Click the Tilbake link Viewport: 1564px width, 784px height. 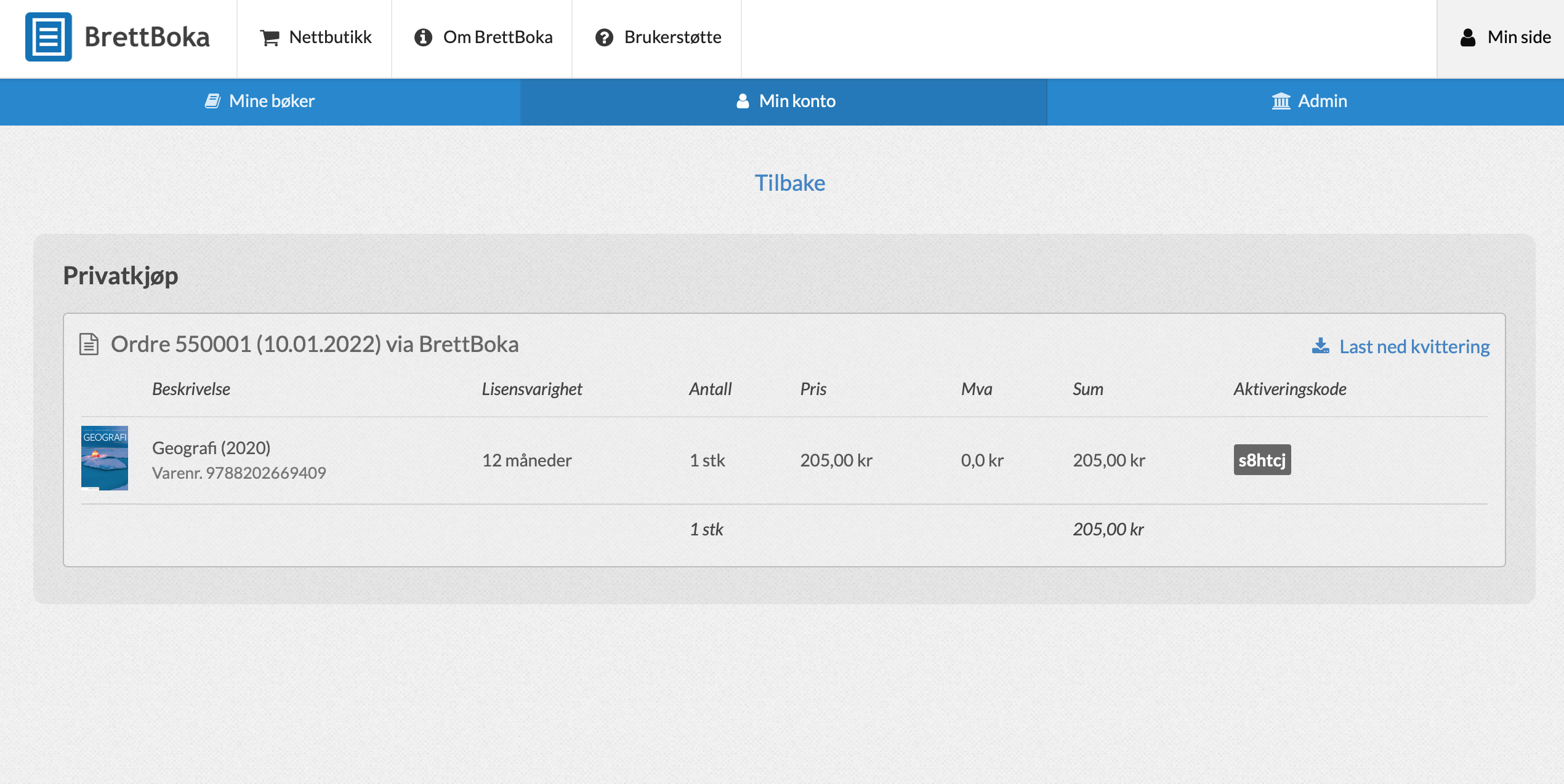(789, 183)
